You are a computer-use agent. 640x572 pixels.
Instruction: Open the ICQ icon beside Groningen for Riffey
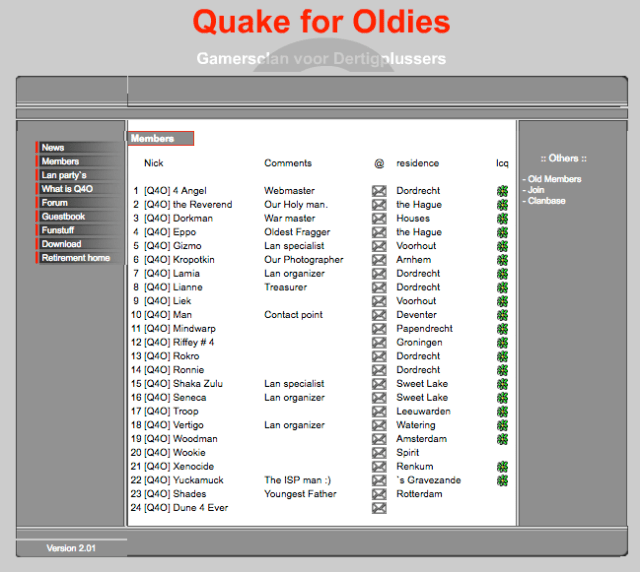point(502,342)
